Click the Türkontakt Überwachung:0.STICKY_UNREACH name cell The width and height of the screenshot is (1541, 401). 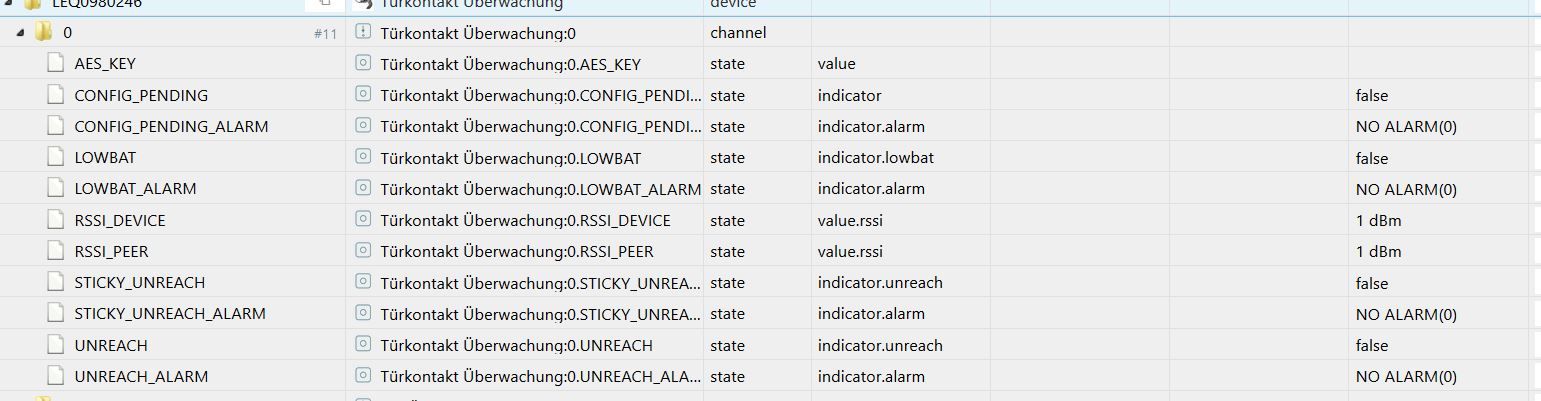pos(540,283)
